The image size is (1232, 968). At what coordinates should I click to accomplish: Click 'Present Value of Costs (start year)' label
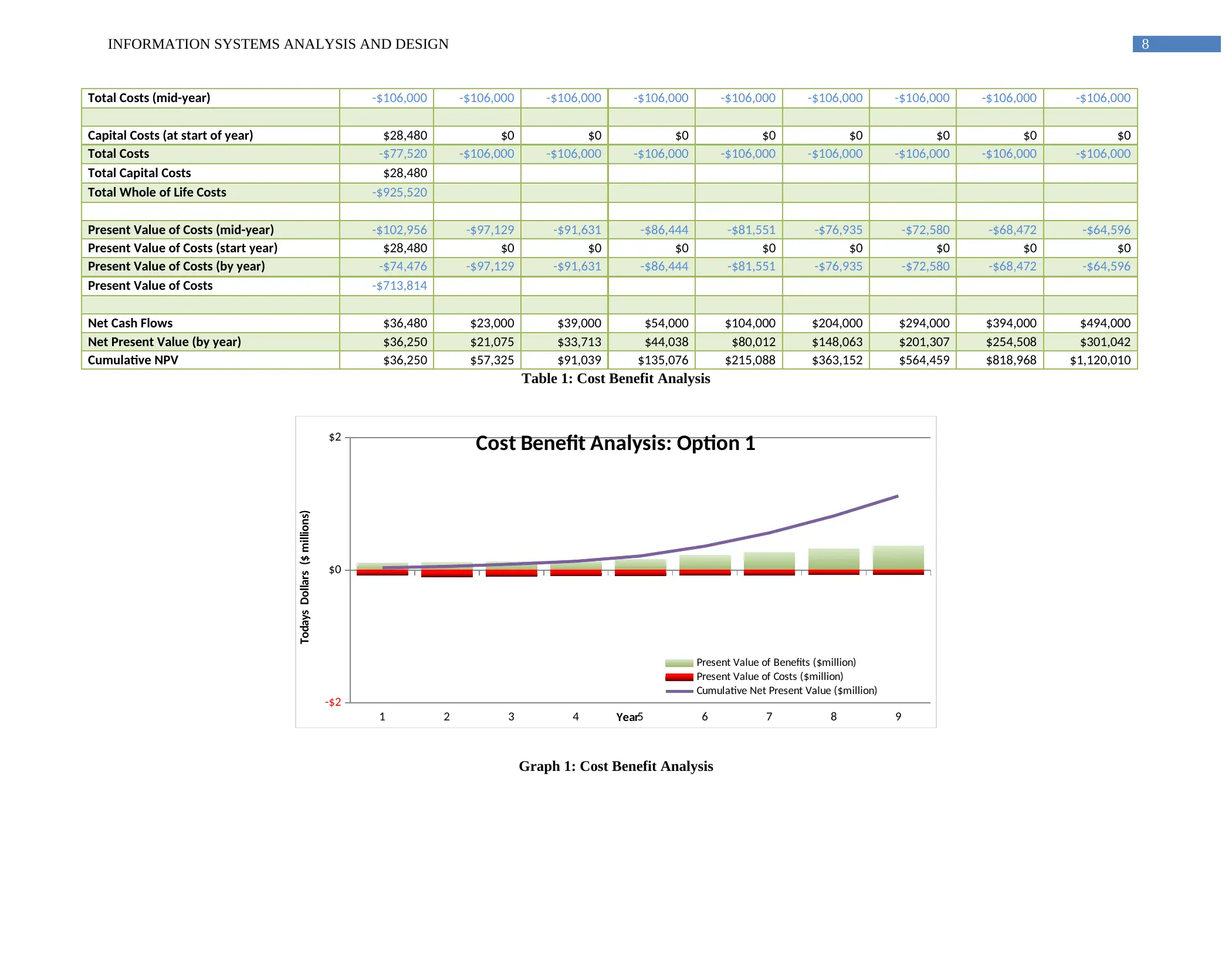[182, 248]
